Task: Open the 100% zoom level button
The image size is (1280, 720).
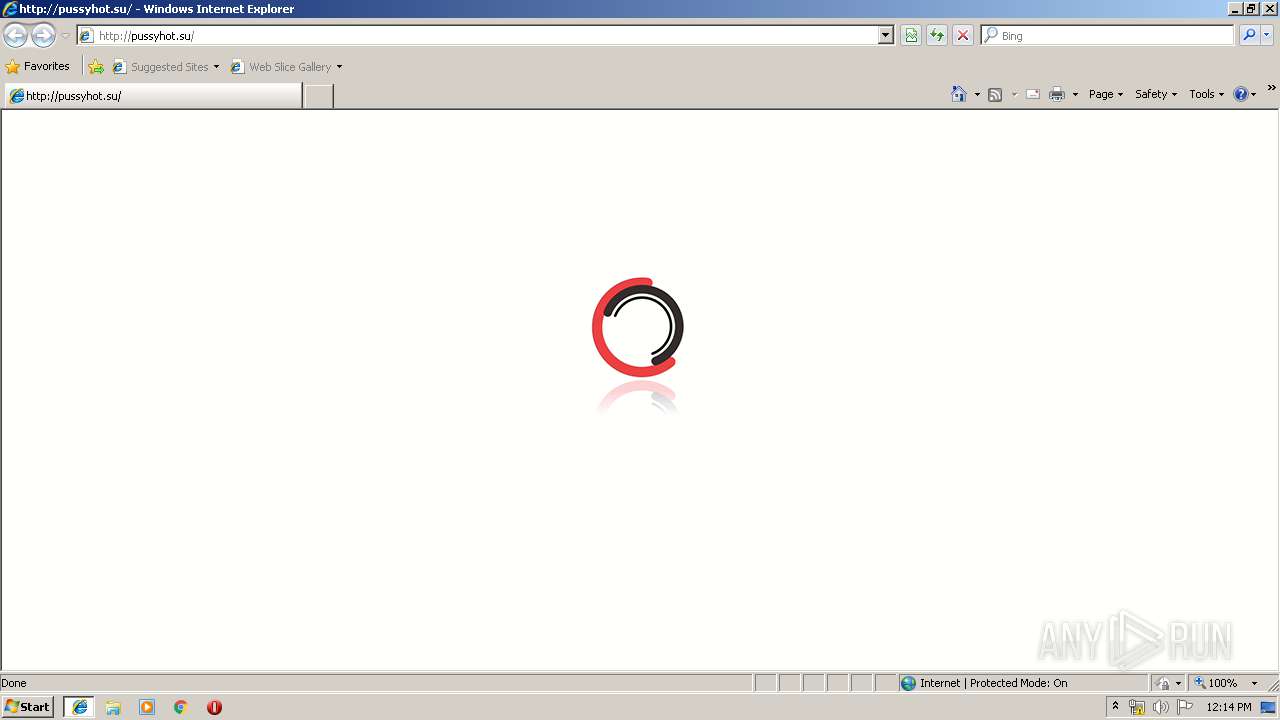Action: (x=1217, y=683)
